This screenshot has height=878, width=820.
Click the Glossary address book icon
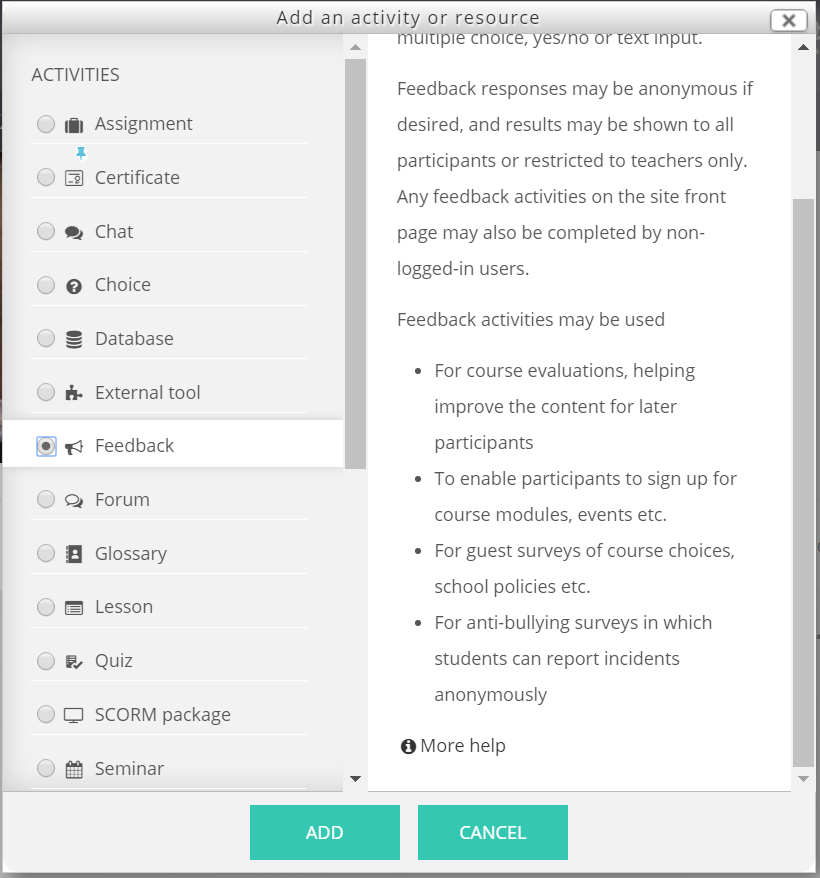74,554
